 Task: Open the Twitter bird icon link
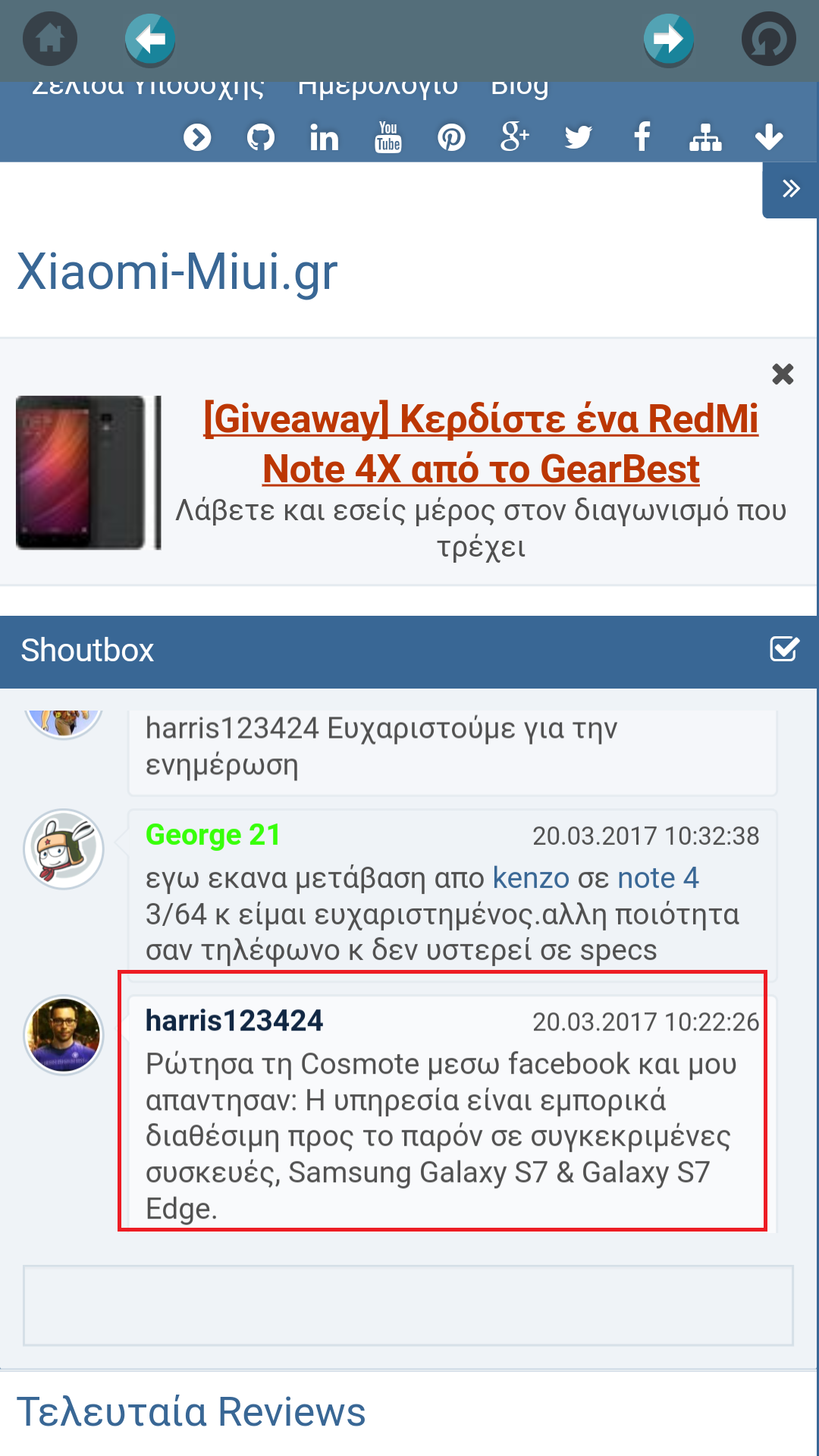(x=579, y=137)
